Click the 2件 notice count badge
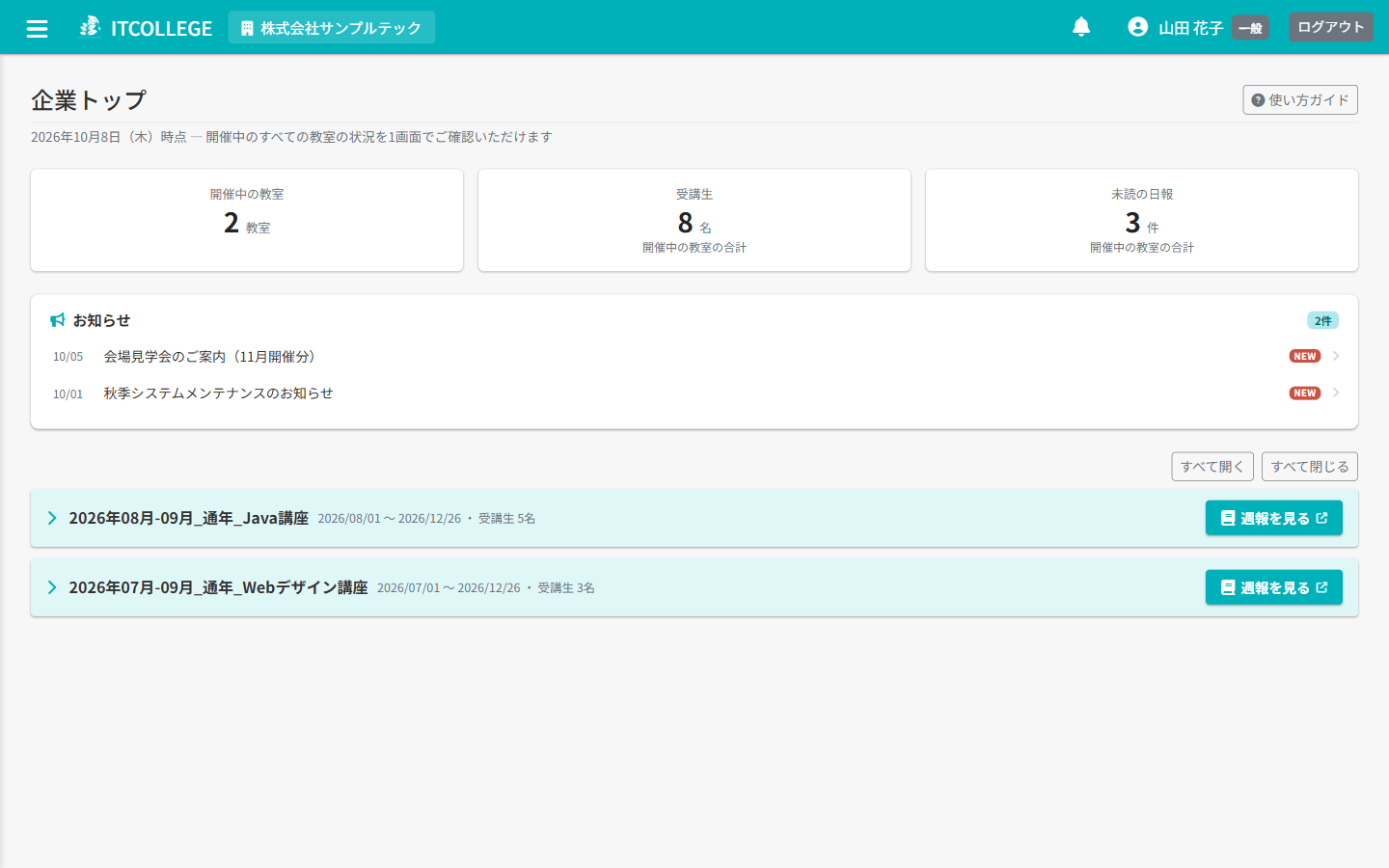The width and height of the screenshot is (1389, 868). [x=1322, y=321]
